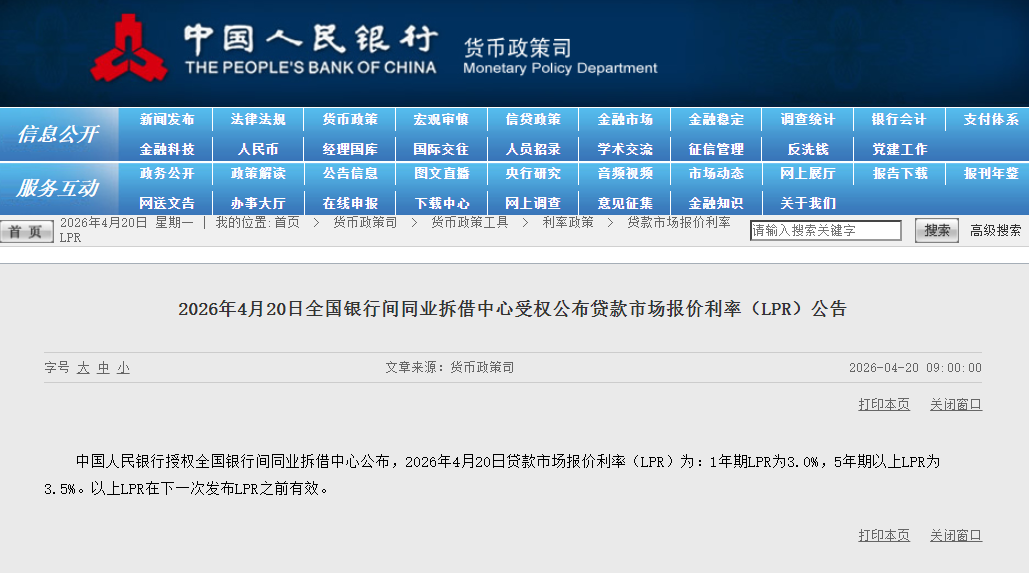Open 征信管理 section
Image resolution: width=1029 pixels, height=573 pixels.
tap(716, 149)
